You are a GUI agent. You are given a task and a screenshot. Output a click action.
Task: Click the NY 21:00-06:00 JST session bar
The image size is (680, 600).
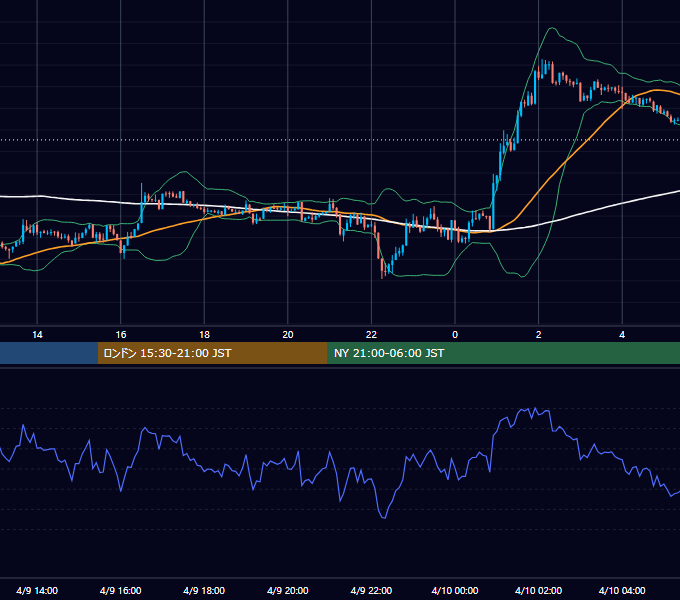pos(503,353)
